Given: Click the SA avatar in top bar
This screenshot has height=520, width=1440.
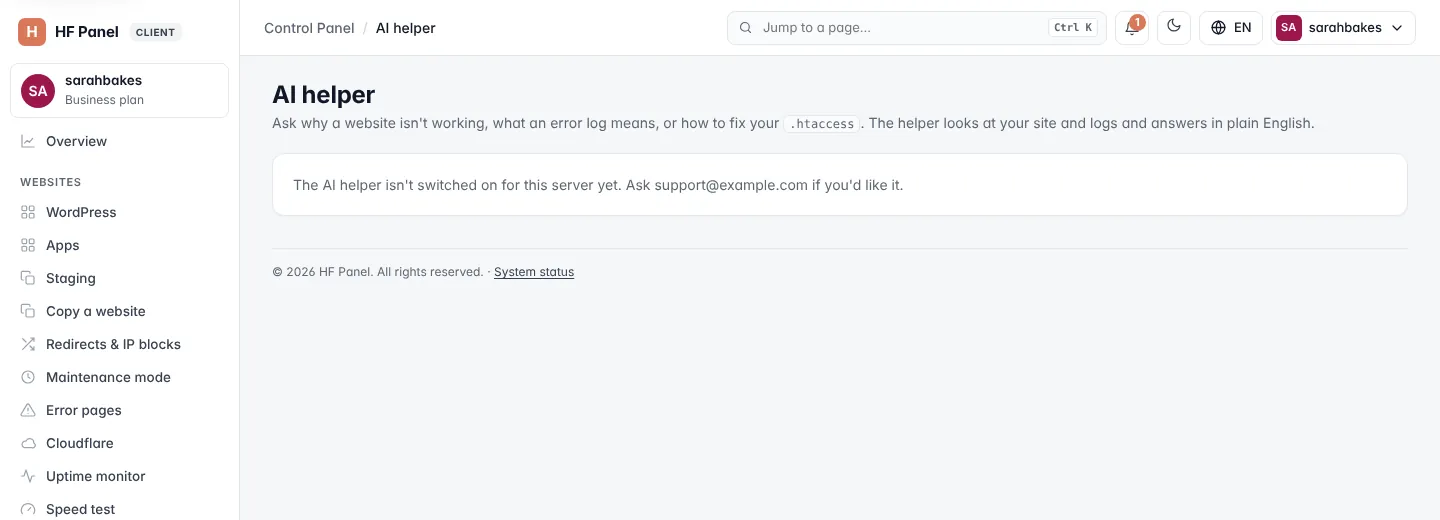Looking at the screenshot, I should pyautogui.click(x=1288, y=28).
